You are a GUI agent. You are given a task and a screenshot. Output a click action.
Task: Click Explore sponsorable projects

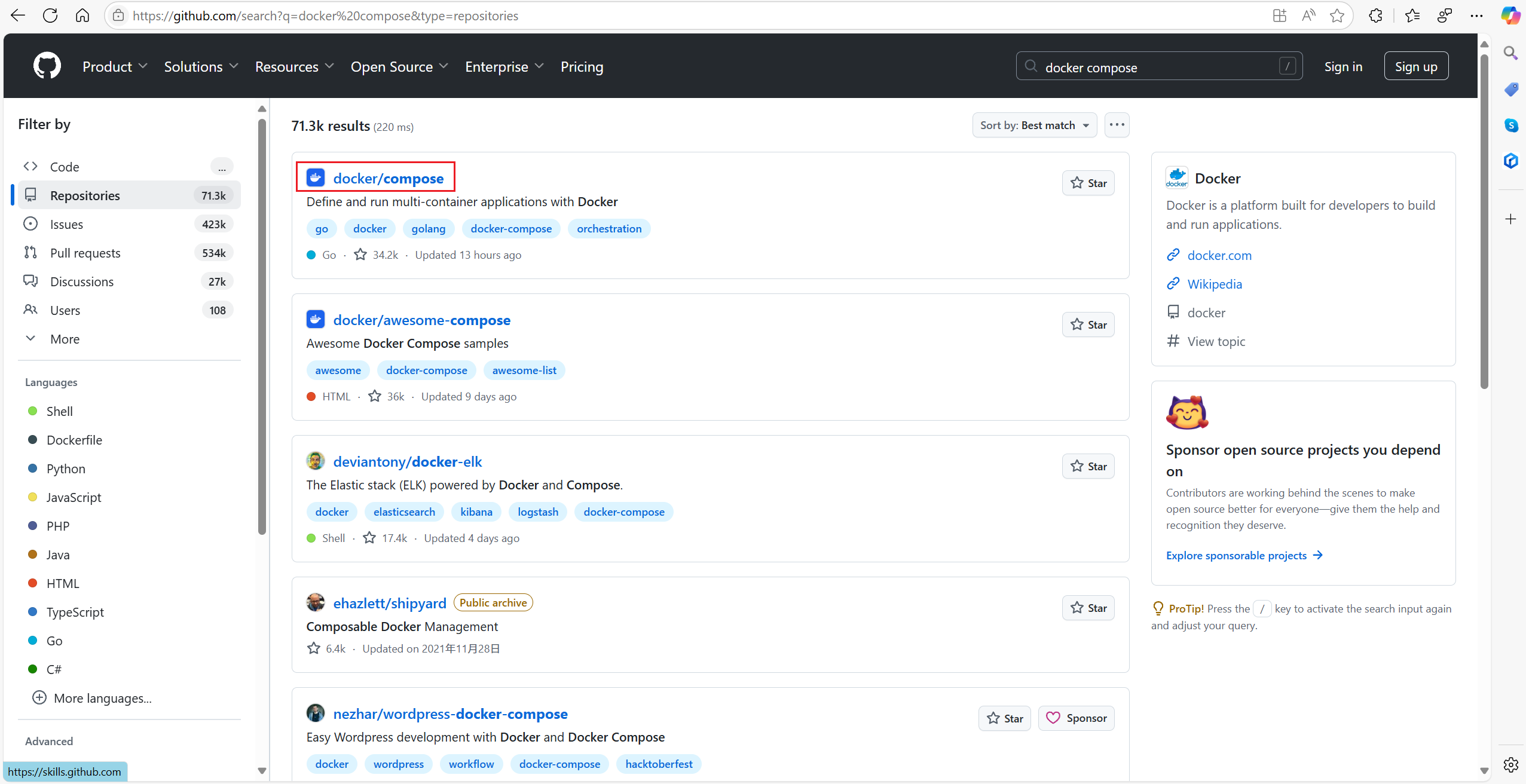[1244, 555]
